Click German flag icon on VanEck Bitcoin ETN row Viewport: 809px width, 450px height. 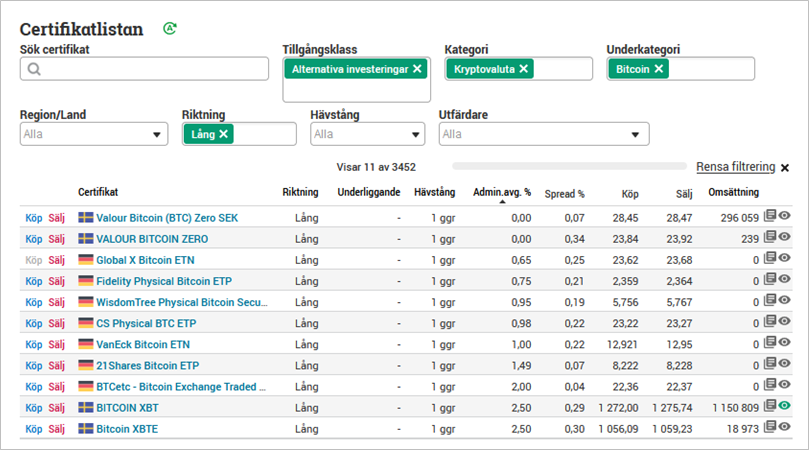(x=86, y=344)
